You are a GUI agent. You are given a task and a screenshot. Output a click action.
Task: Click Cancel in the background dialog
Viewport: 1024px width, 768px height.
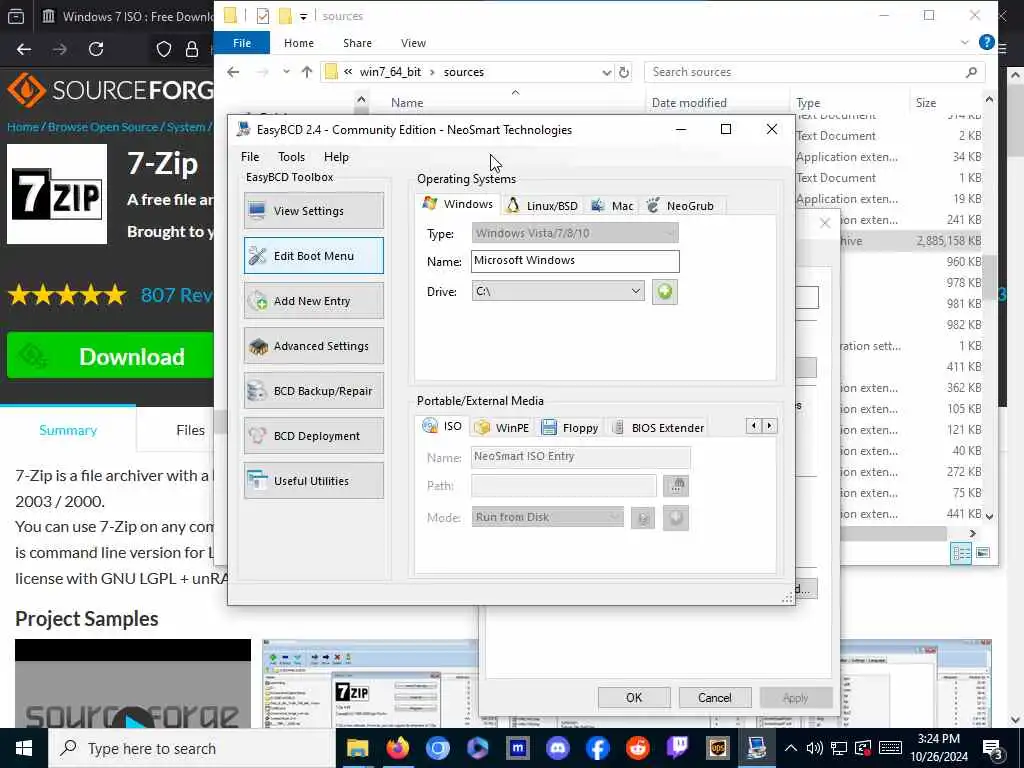(714, 697)
